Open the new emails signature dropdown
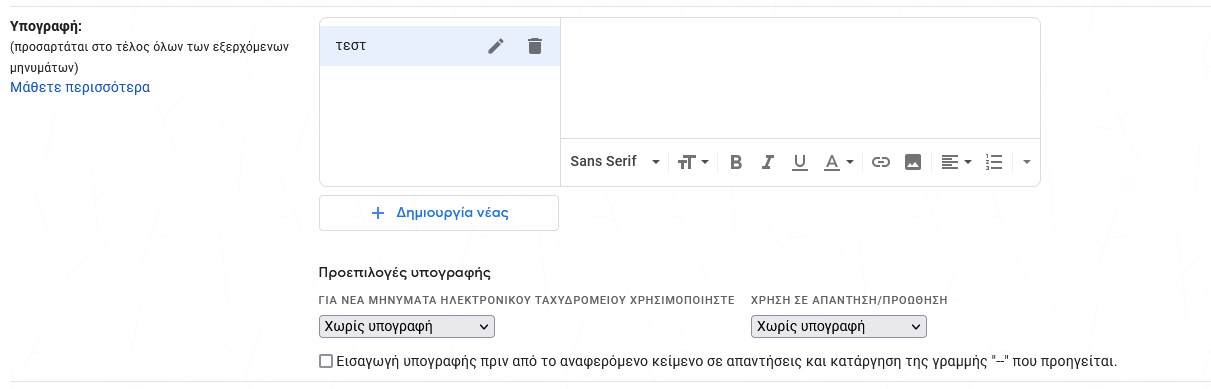The width and height of the screenshot is (1211, 389). (x=407, y=327)
